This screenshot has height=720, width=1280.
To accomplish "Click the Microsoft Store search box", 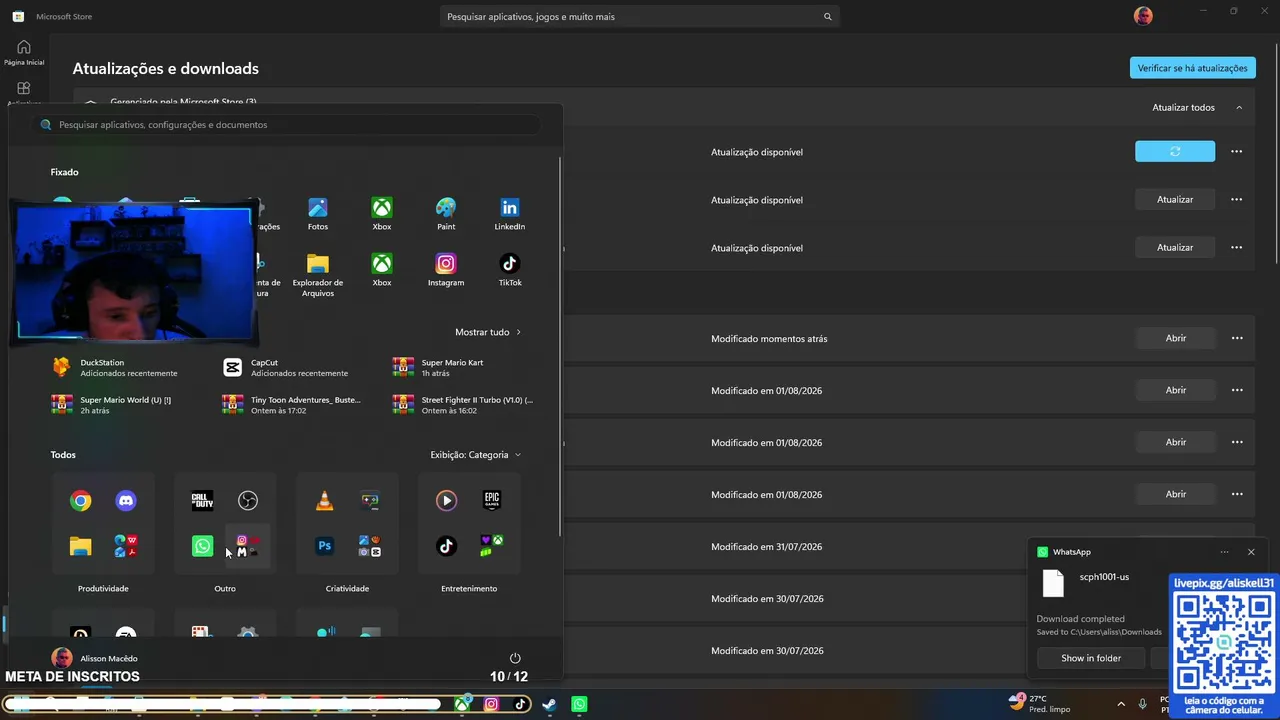I will click(x=640, y=17).
